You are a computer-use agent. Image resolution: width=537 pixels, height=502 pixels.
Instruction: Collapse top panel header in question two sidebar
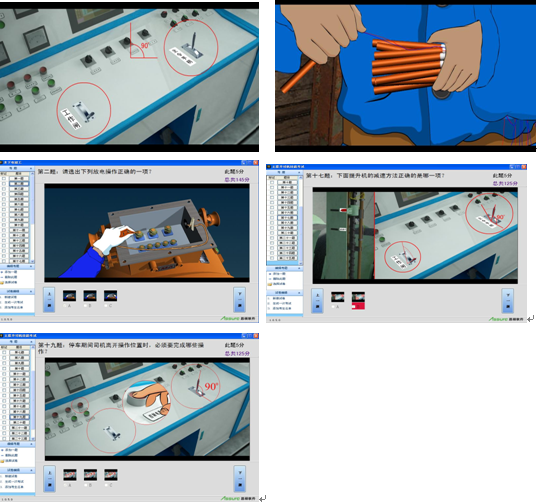17,168
